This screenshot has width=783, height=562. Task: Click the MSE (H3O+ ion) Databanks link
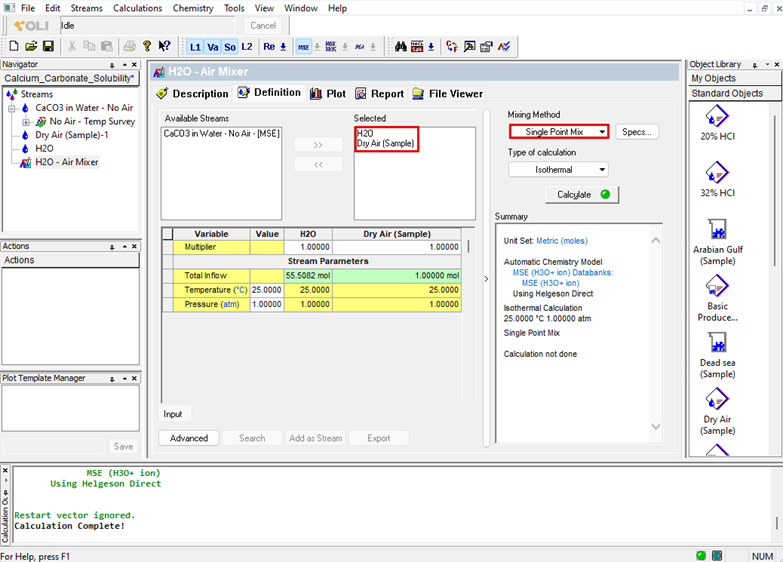click(x=563, y=272)
